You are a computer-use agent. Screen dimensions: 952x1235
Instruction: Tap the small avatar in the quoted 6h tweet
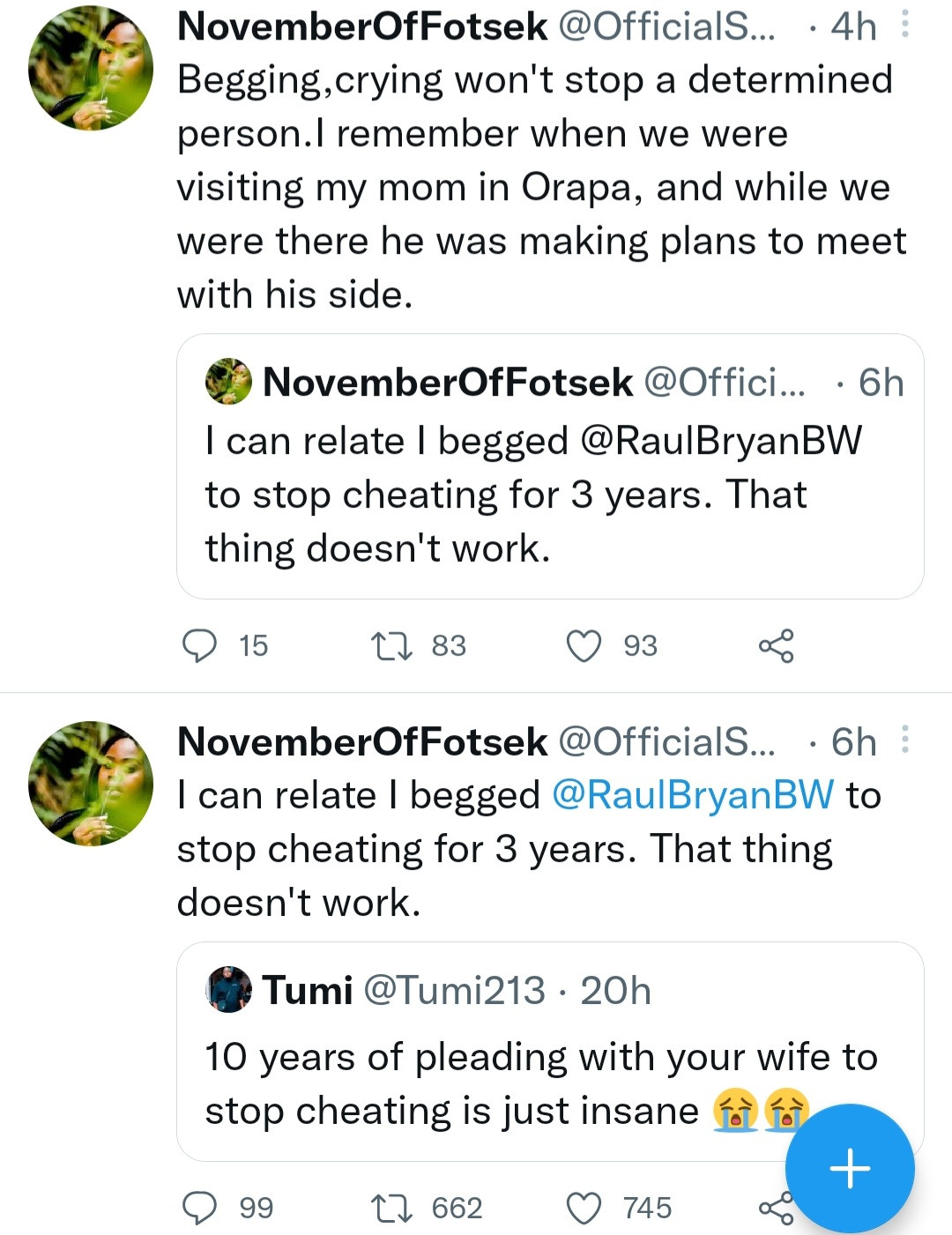pos(229,382)
